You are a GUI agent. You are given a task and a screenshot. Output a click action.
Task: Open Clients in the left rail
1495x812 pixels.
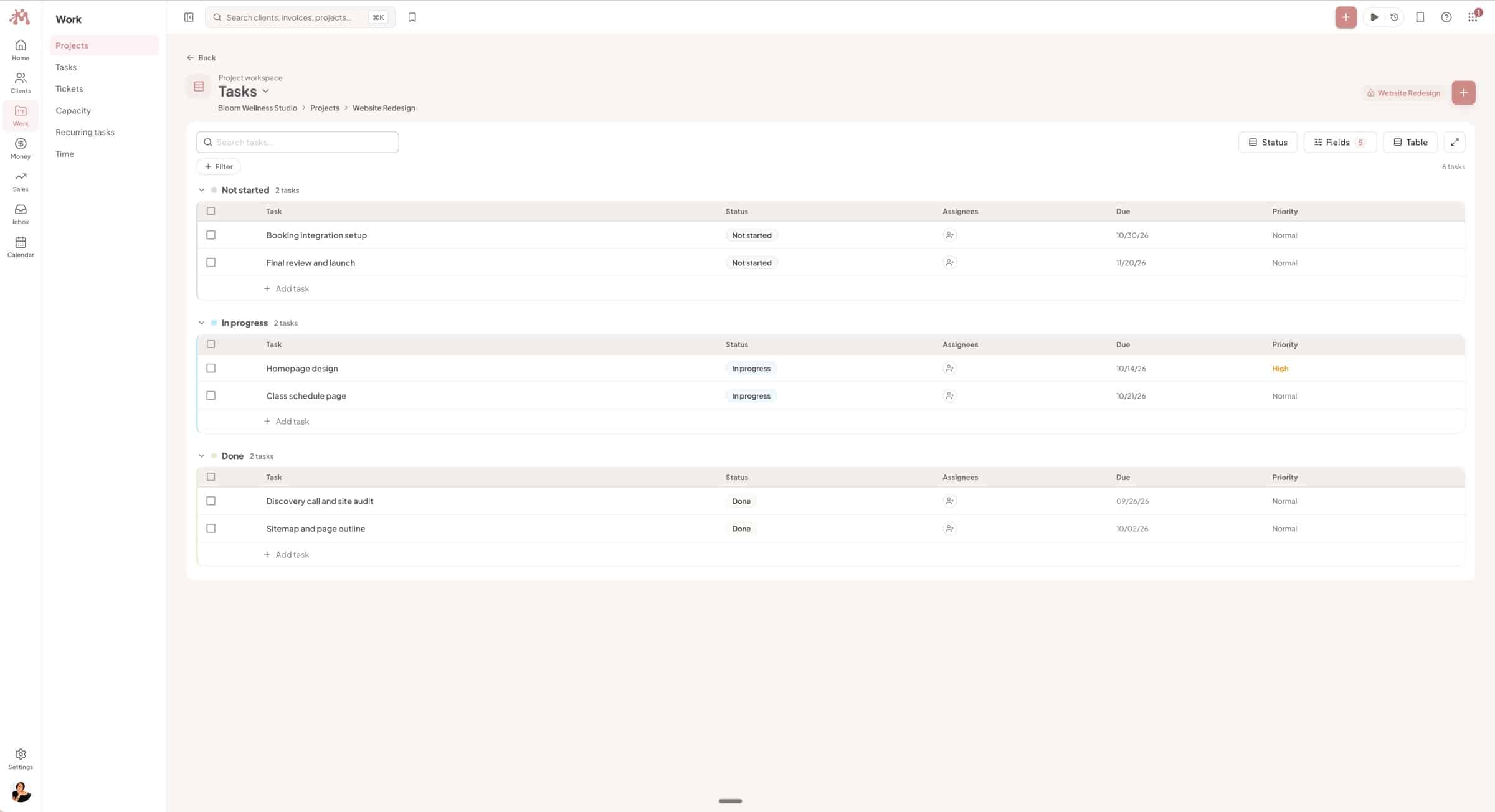[x=21, y=83]
